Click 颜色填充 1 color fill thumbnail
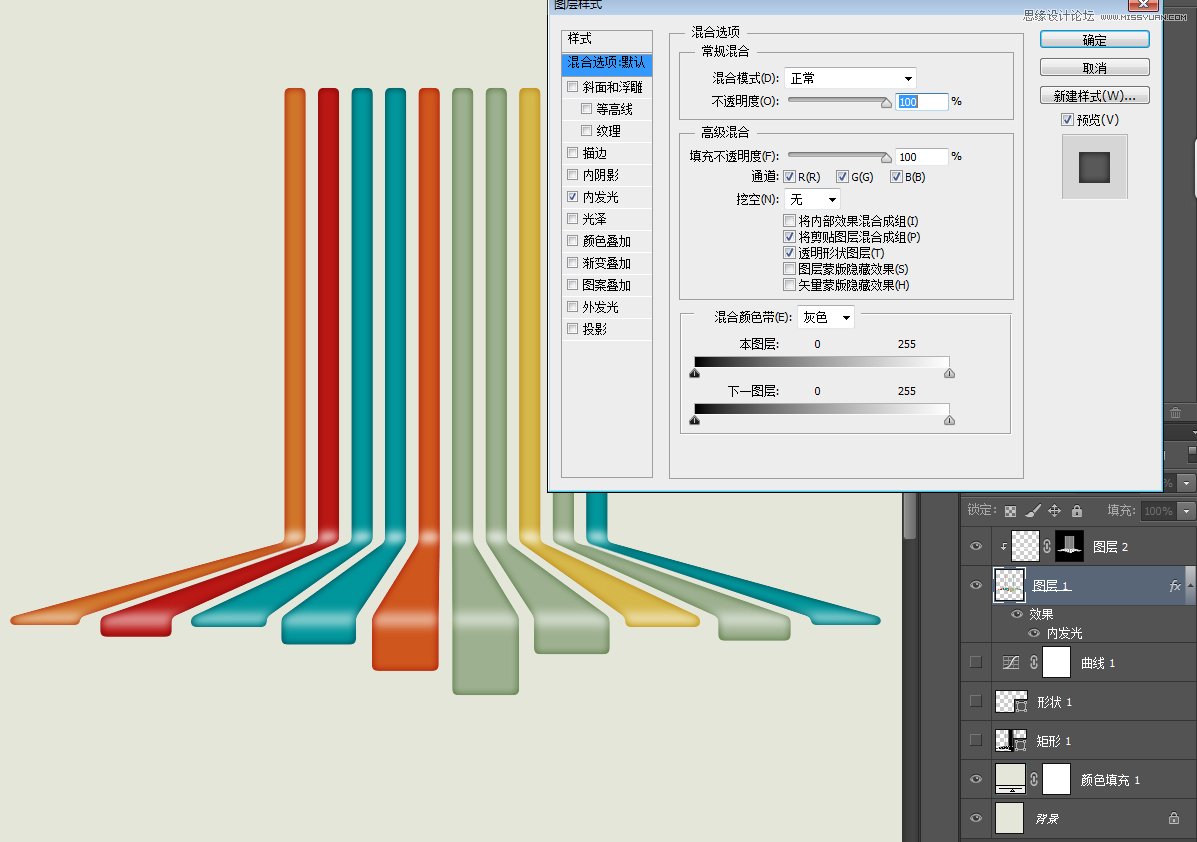Screen dimensions: 1197x842 (x=1011, y=779)
